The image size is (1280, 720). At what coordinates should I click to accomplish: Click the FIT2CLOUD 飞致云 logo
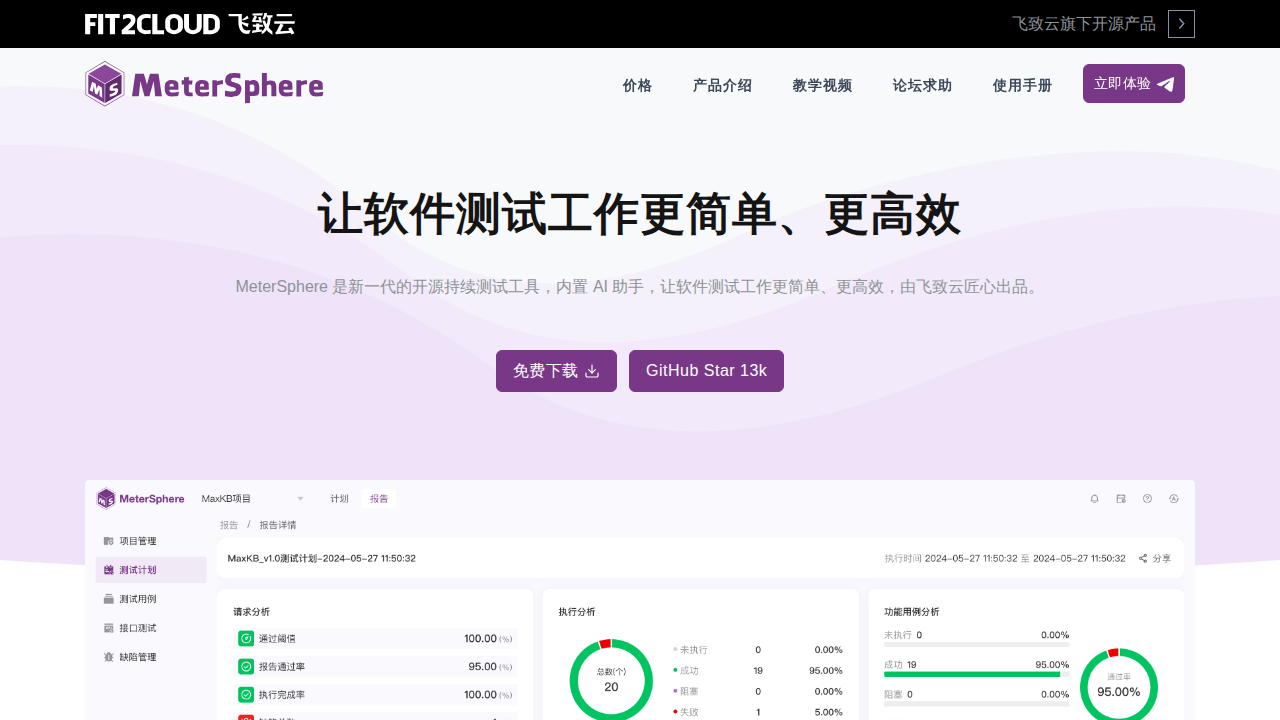pos(190,24)
